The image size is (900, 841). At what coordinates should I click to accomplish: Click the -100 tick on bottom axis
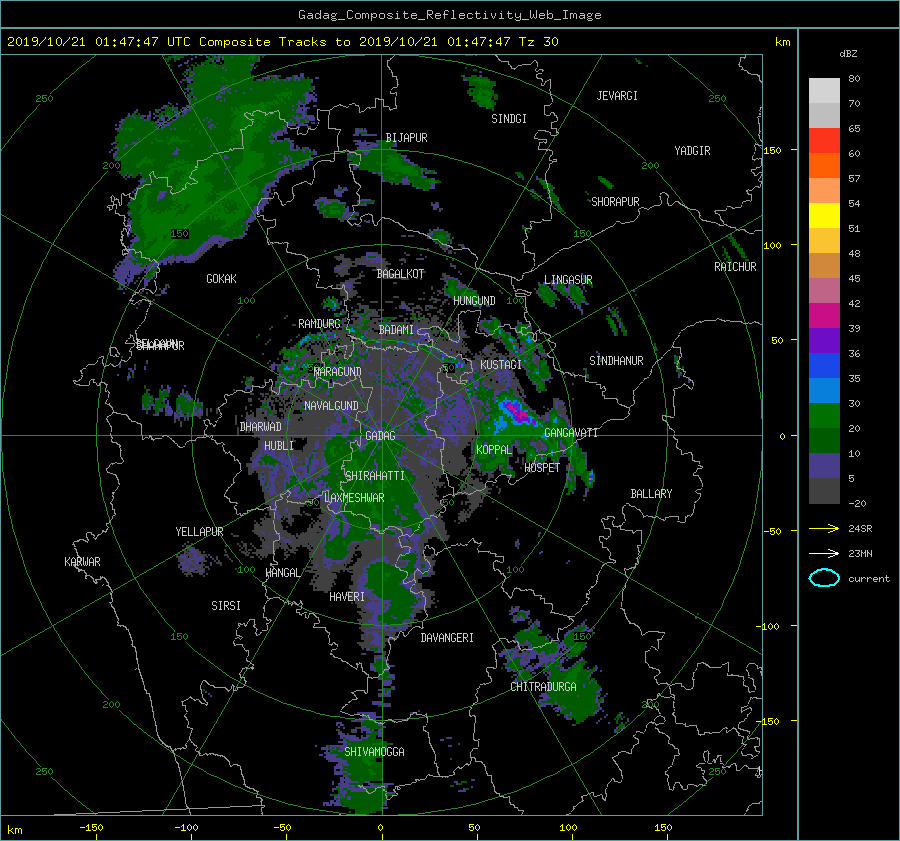tap(186, 827)
